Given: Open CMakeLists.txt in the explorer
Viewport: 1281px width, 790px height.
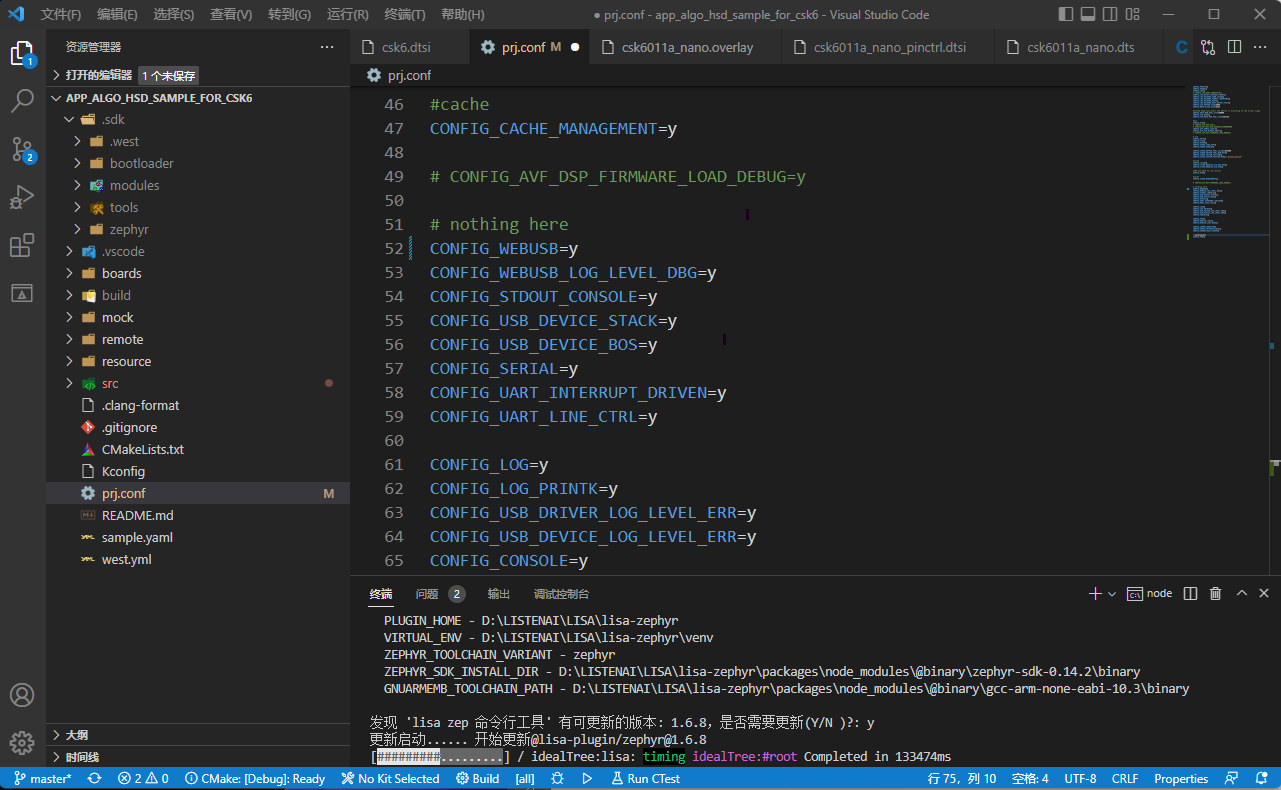Looking at the screenshot, I should point(143,449).
